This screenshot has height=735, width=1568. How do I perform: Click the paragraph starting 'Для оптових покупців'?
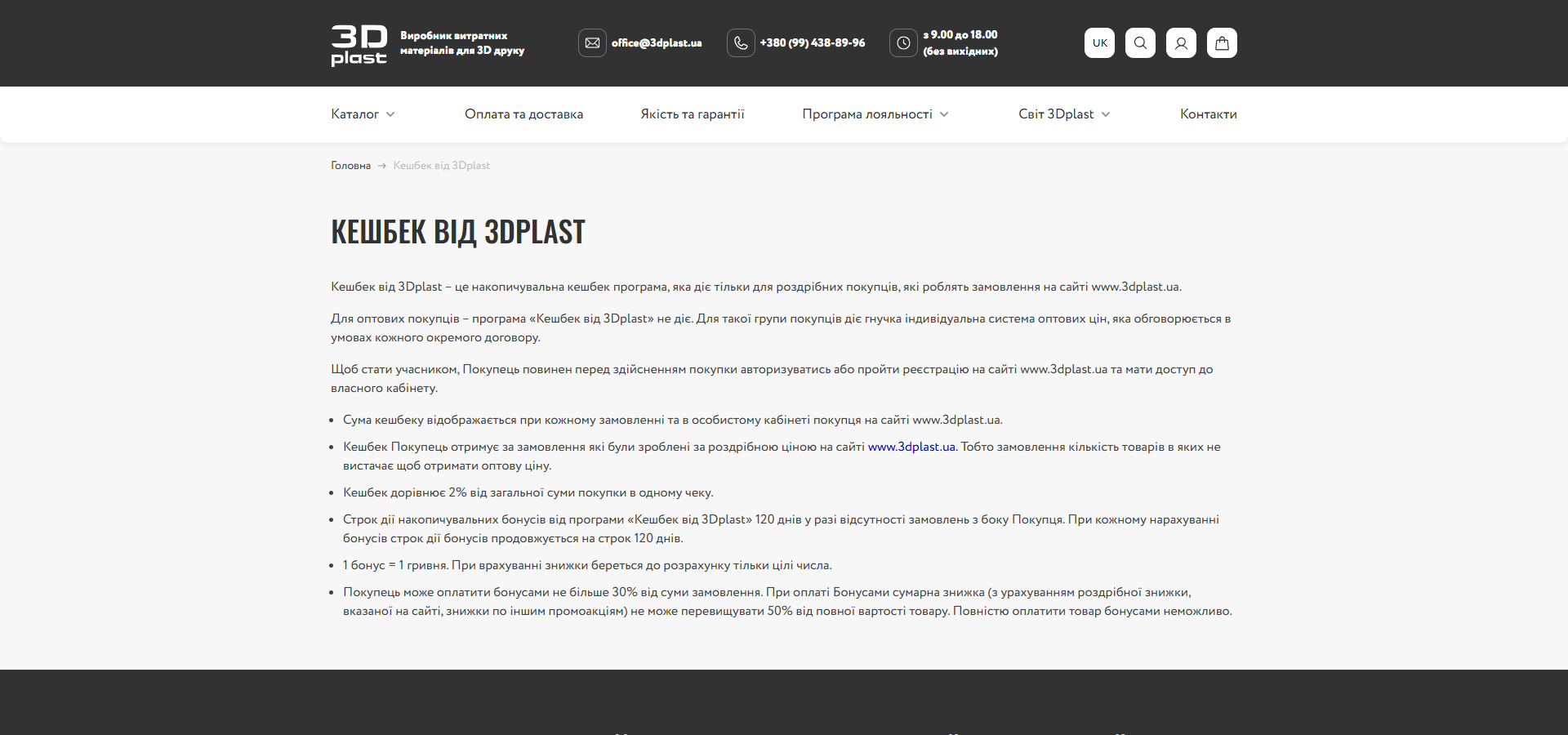click(781, 328)
